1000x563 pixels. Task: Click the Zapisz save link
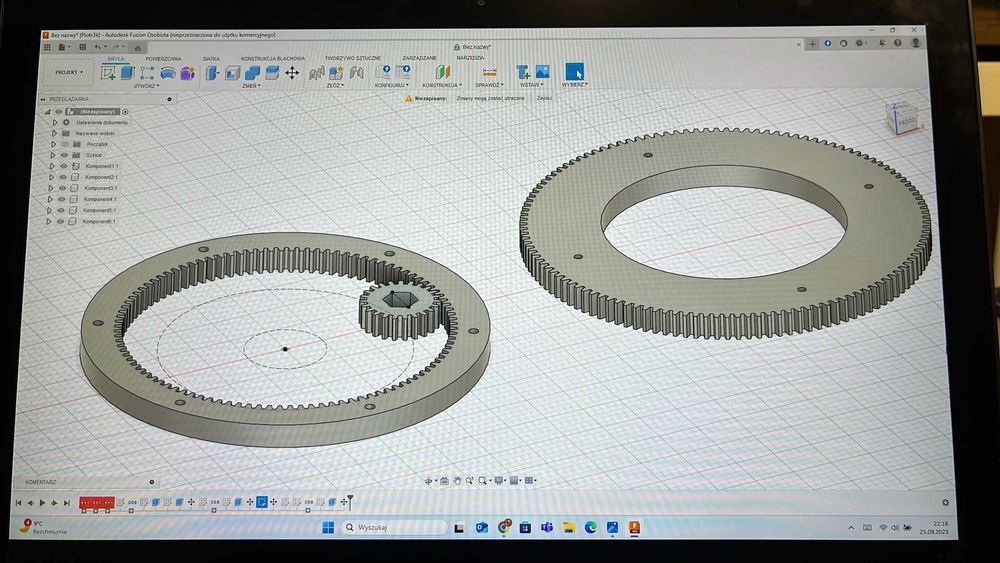[544, 98]
